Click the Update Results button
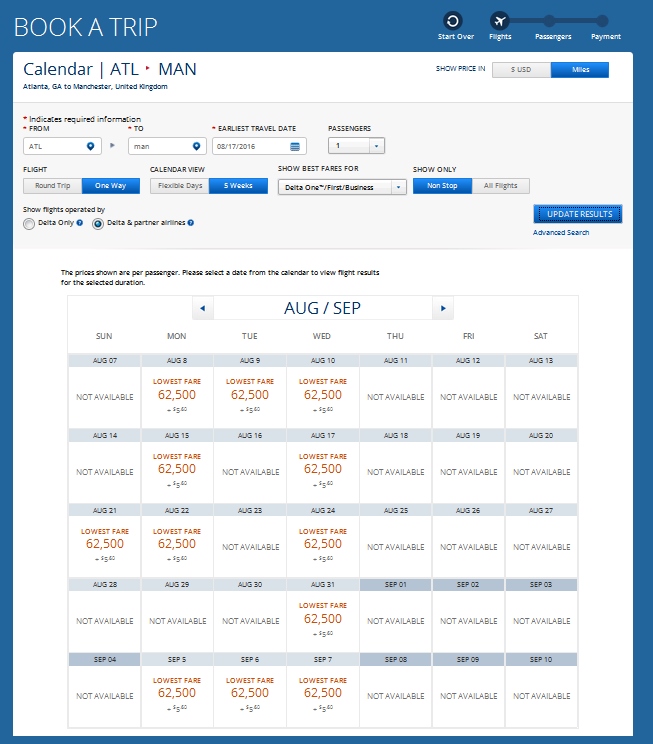 click(x=578, y=214)
